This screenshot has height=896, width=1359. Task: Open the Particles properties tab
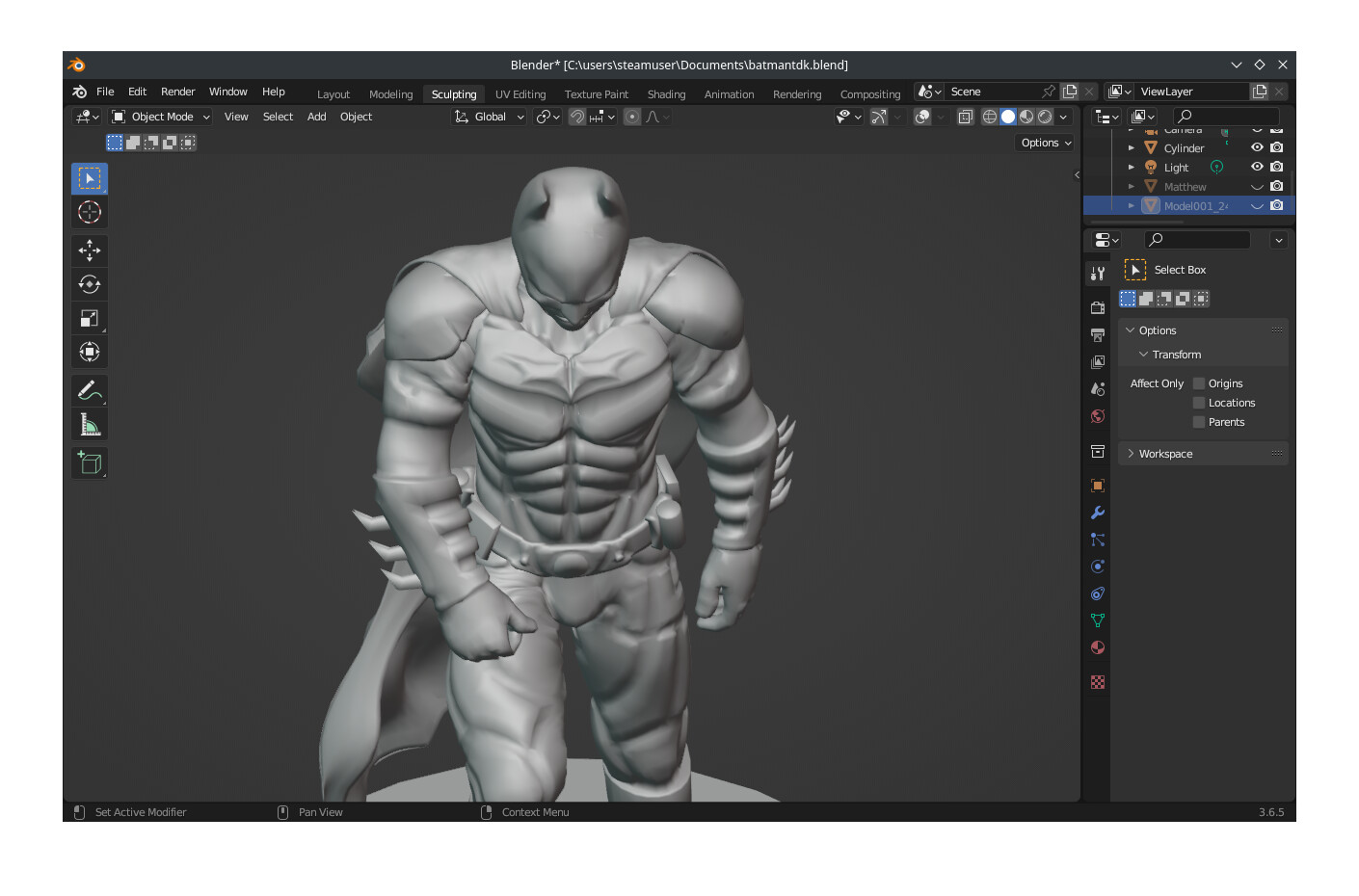click(1098, 540)
